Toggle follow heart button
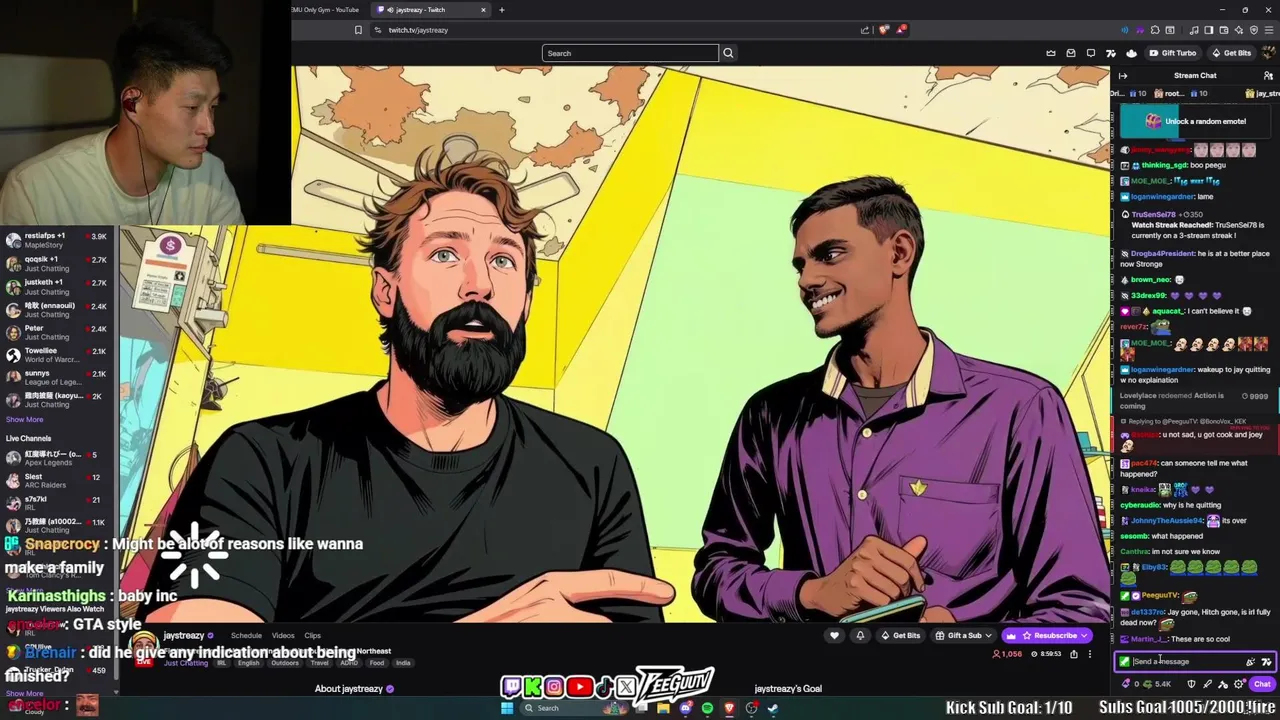 tap(834, 635)
